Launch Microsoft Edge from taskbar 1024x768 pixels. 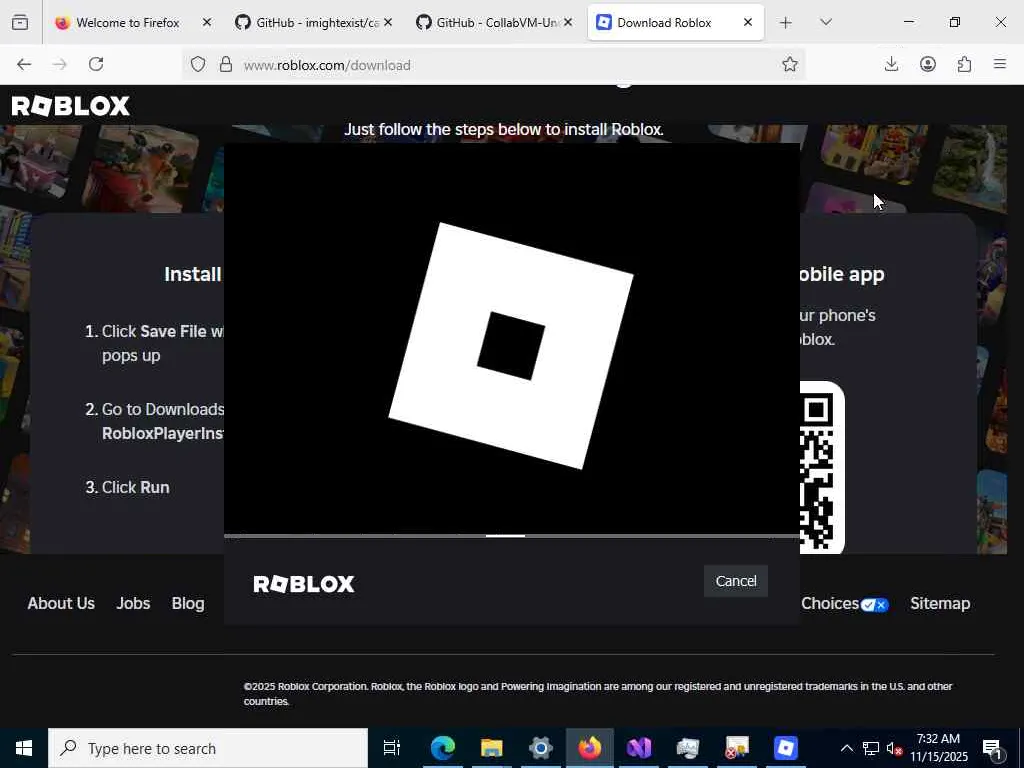(x=442, y=748)
